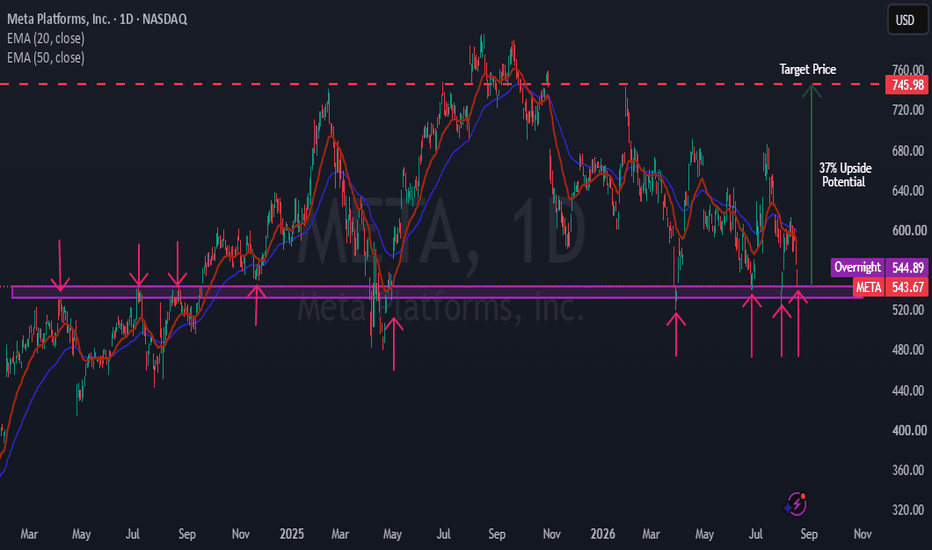
Task: Click the purple Overnight 544.89 label
Action: point(879,267)
